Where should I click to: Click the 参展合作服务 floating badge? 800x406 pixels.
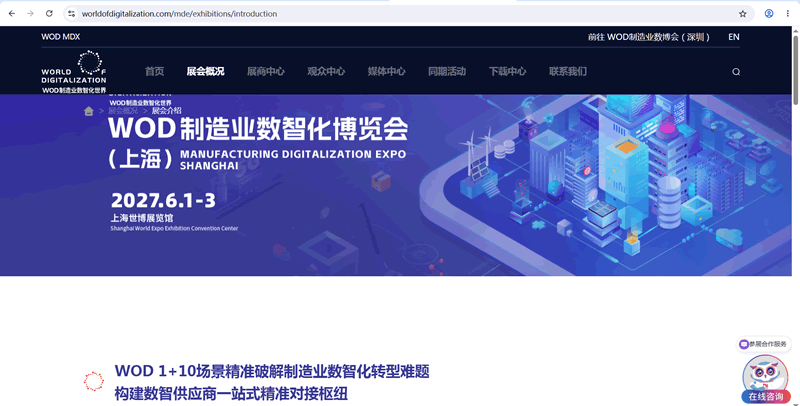pos(763,344)
